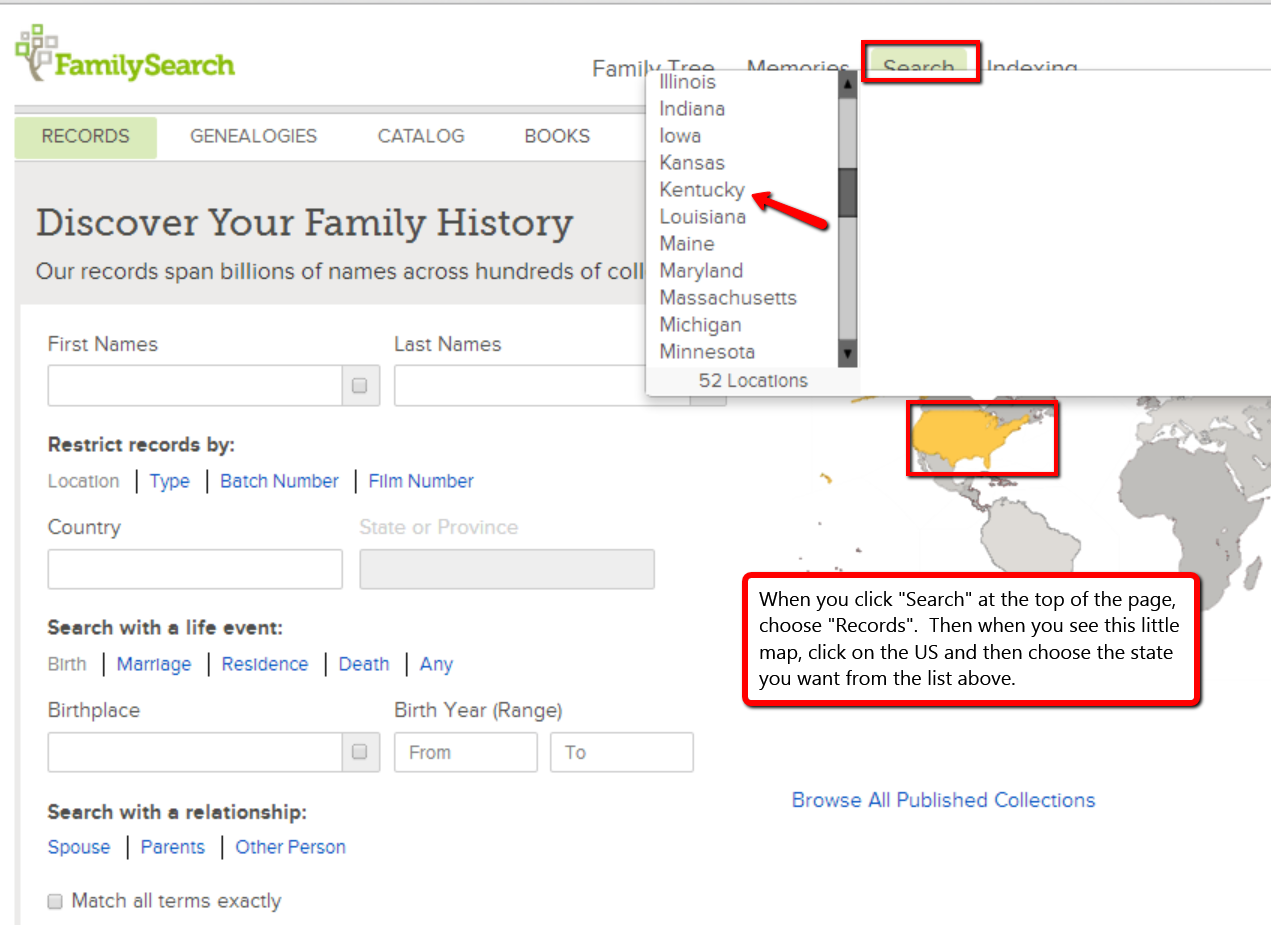Screen dimensions: 1271x925
Task: Select the Birth life event
Action: pyautogui.click(x=67, y=664)
